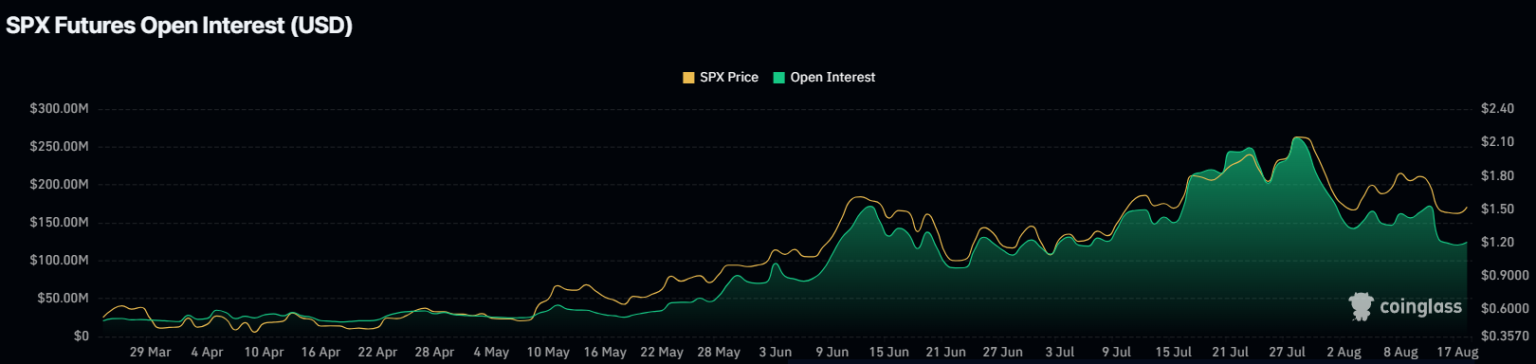1536x364 pixels.
Task: Select the 27 Jul date marker
Action: coord(1287,352)
